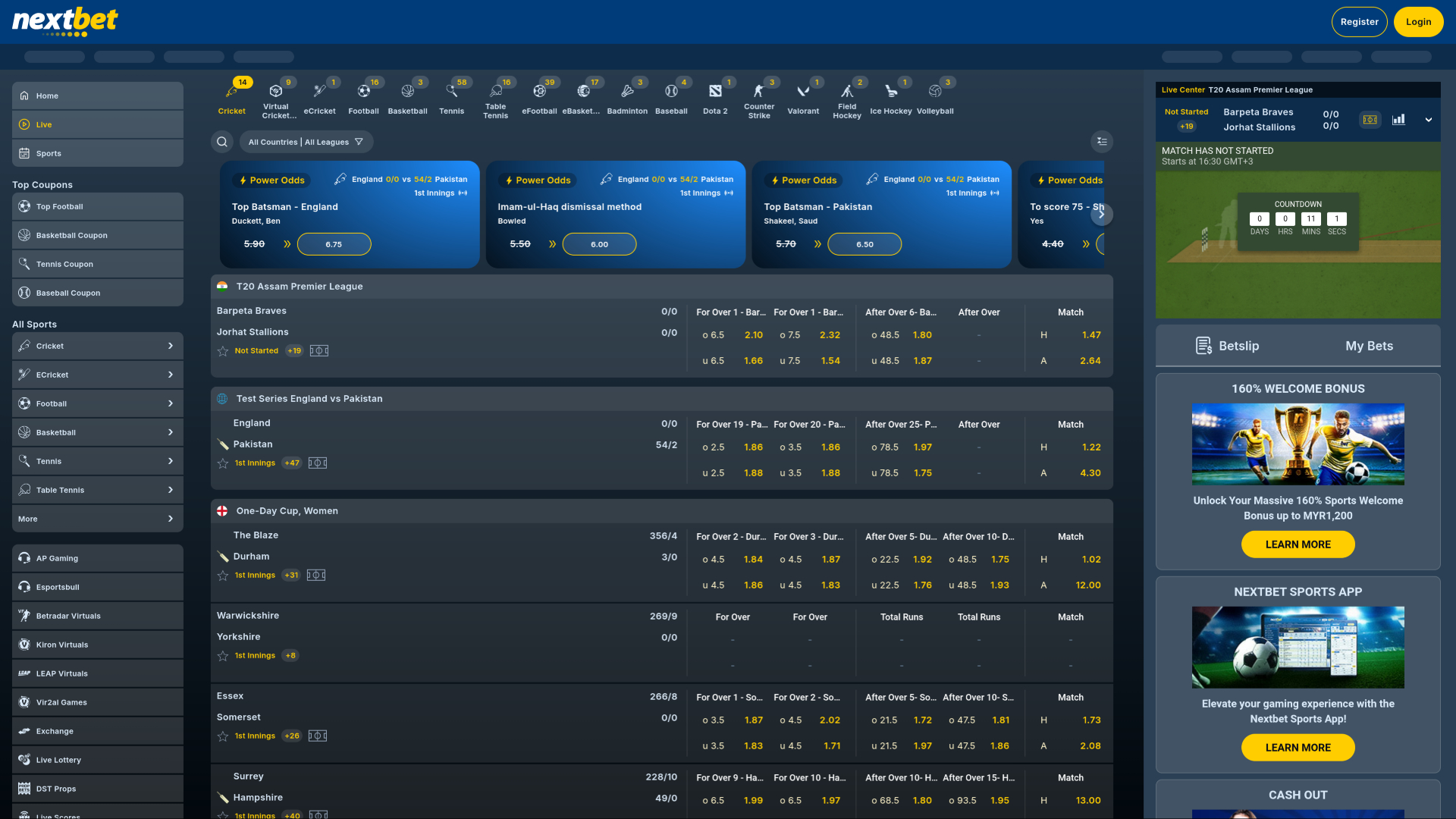This screenshot has height=819, width=1456.
Task: Click the Login button
Action: 1418,22
